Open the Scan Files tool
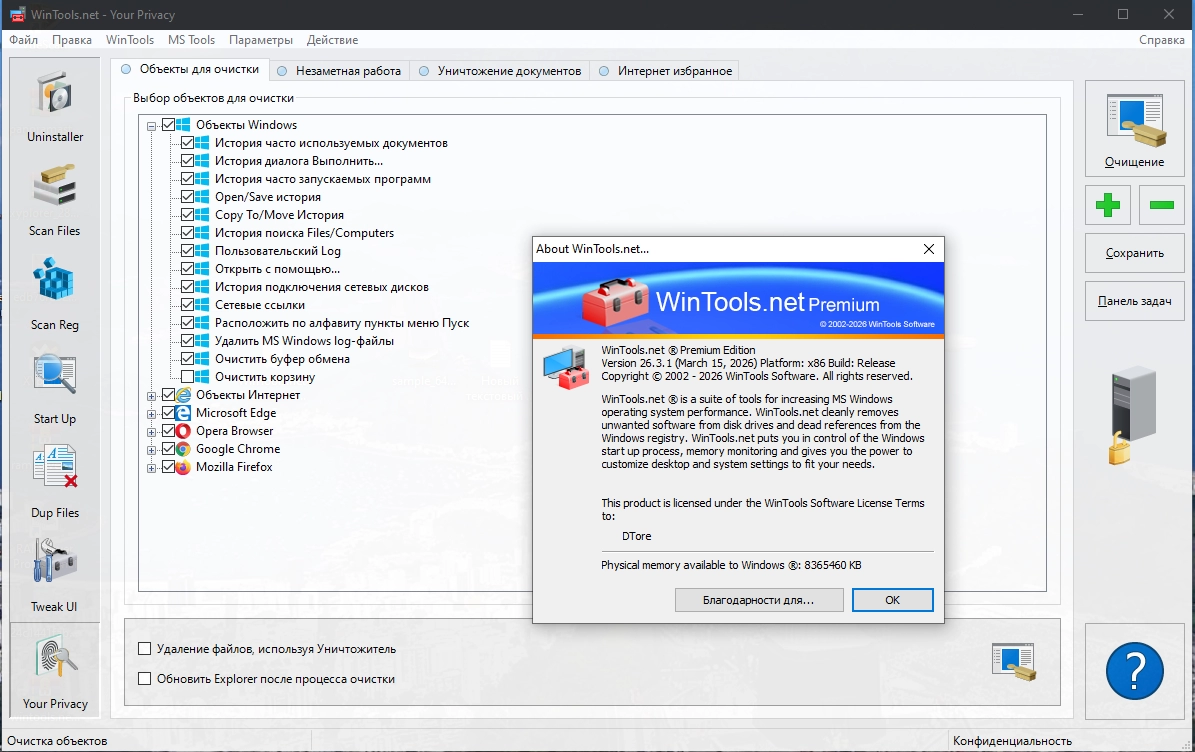Viewport: 1195px width, 752px height. (55, 199)
